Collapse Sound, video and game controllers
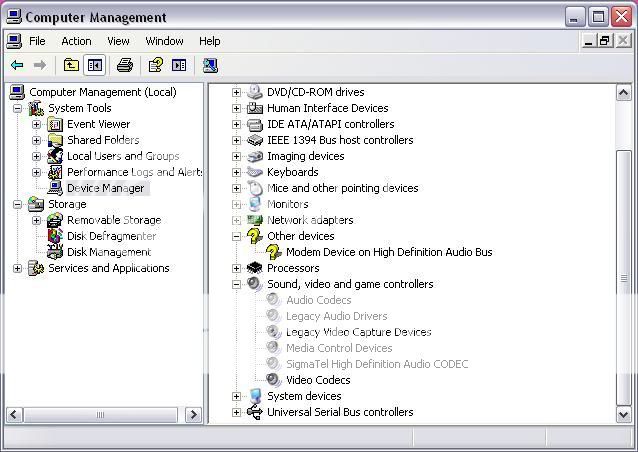The width and height of the screenshot is (638, 452). click(x=237, y=284)
